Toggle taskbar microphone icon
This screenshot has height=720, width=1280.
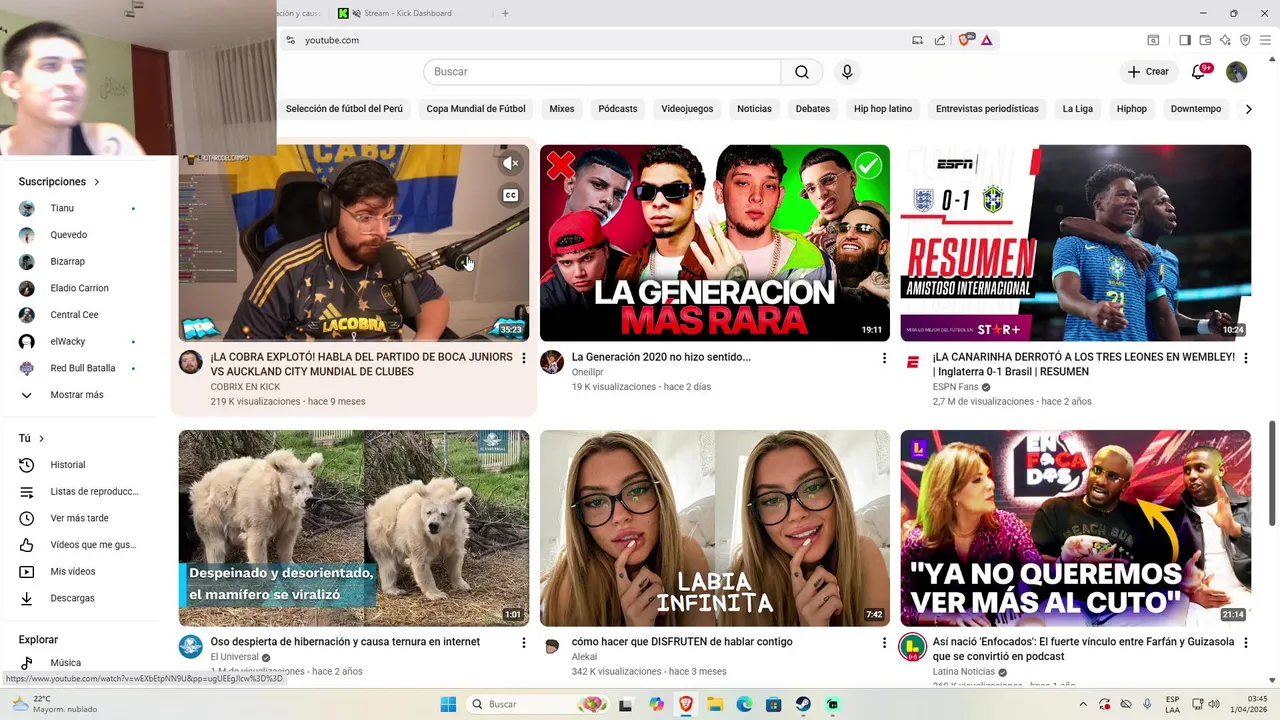pyautogui.click(x=1147, y=704)
